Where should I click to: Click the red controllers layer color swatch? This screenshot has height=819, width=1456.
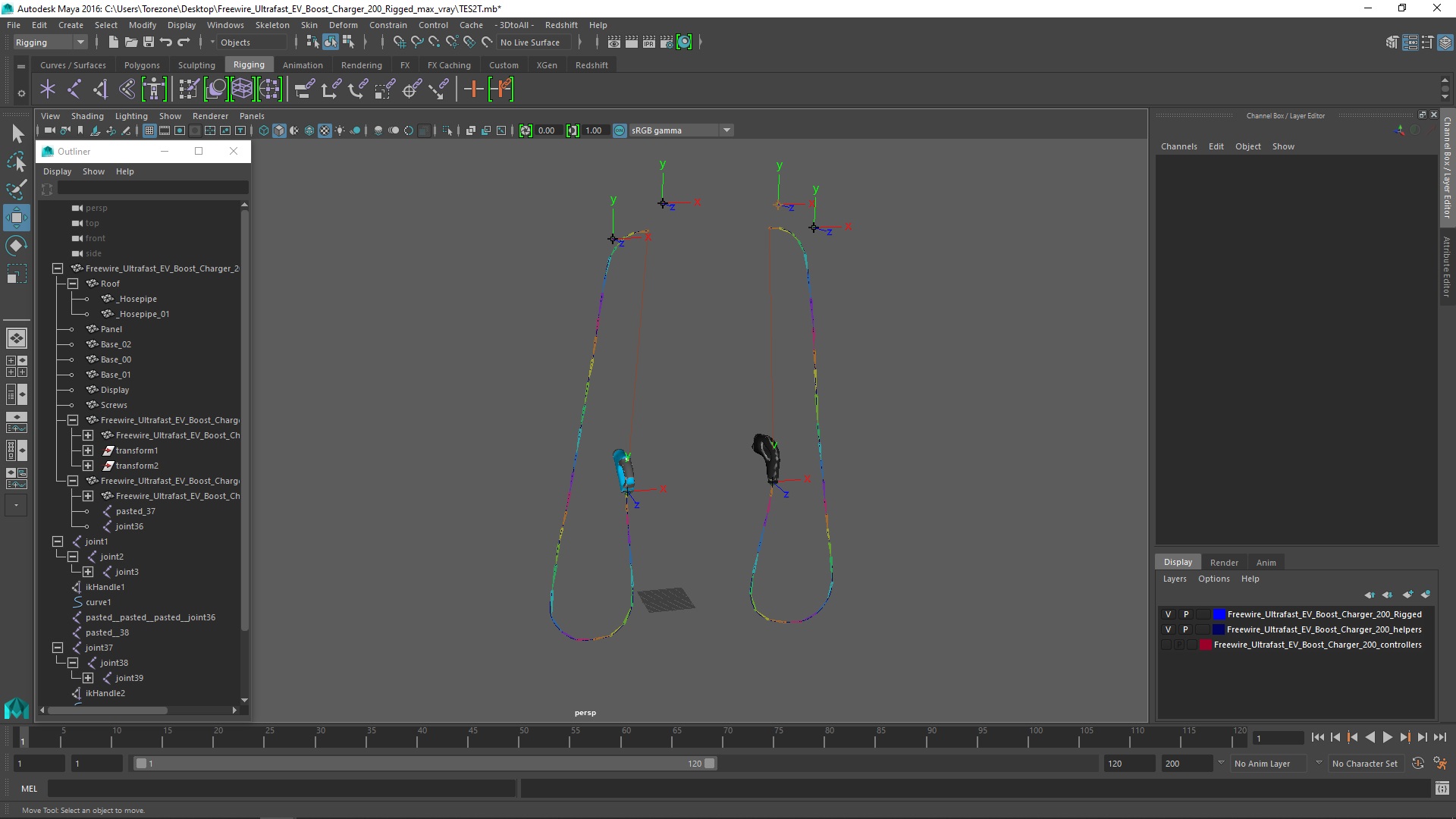[x=1205, y=645]
